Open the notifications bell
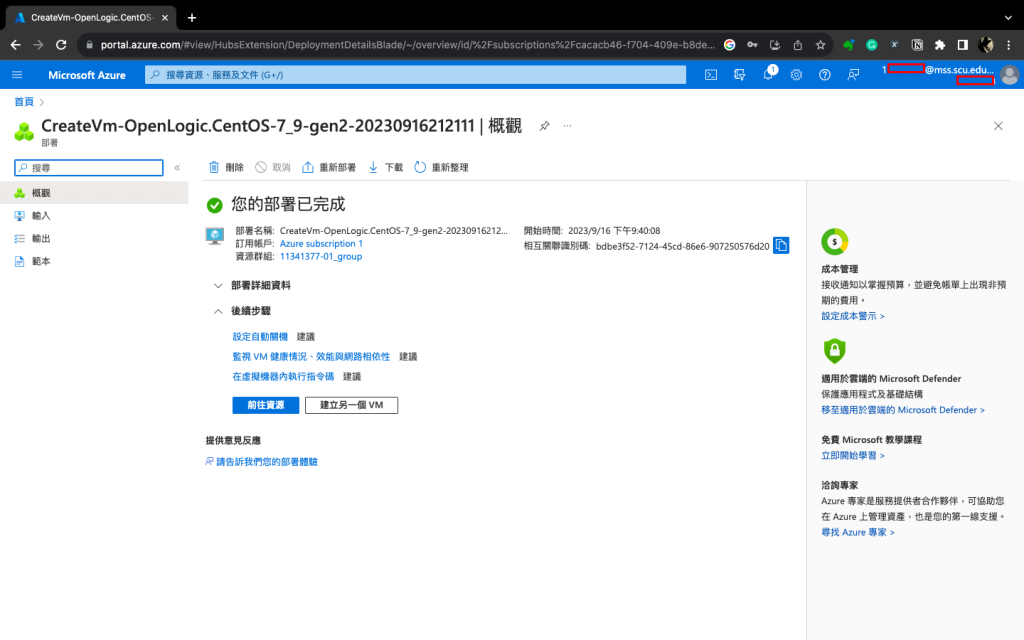 pos(768,74)
